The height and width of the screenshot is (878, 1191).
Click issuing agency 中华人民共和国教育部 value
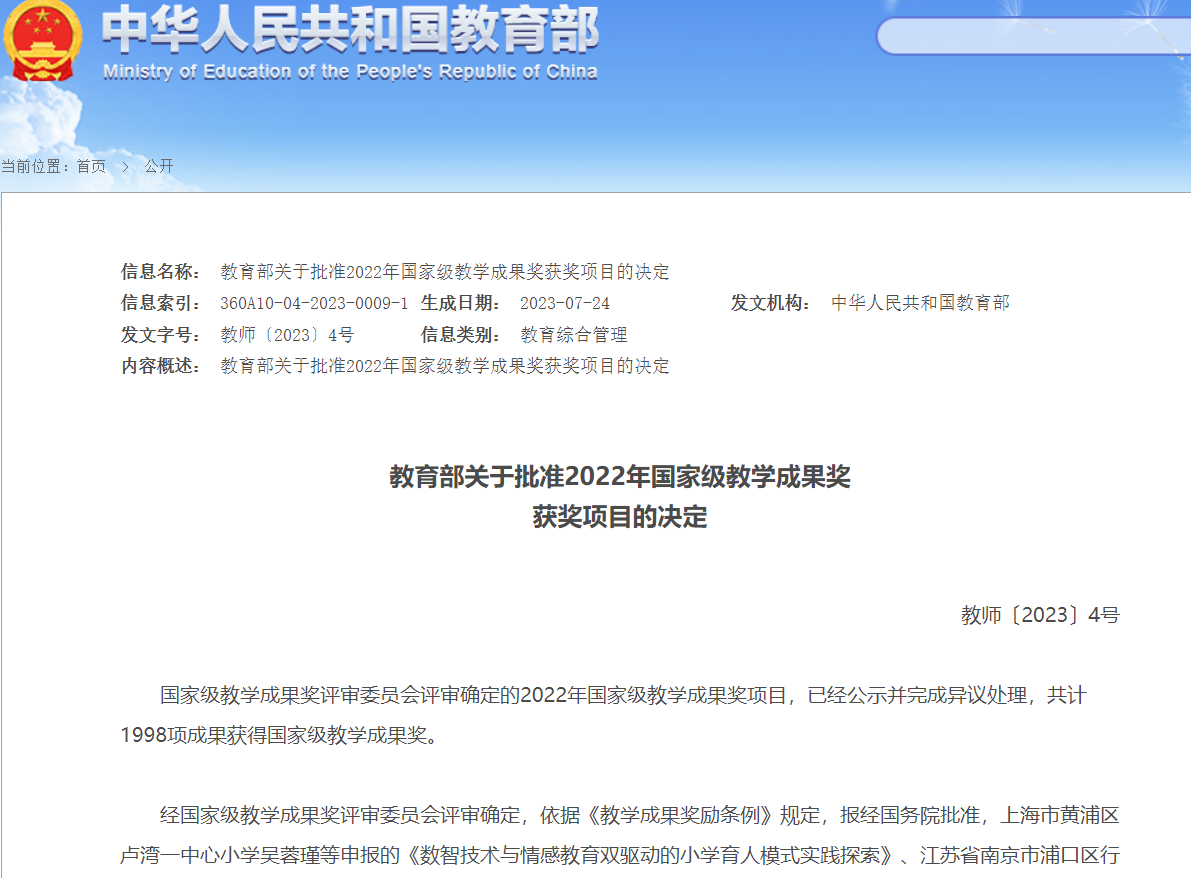pos(921,303)
